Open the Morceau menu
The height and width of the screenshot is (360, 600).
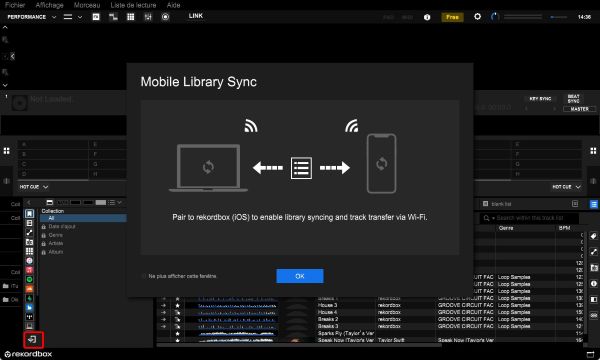tap(87, 5)
